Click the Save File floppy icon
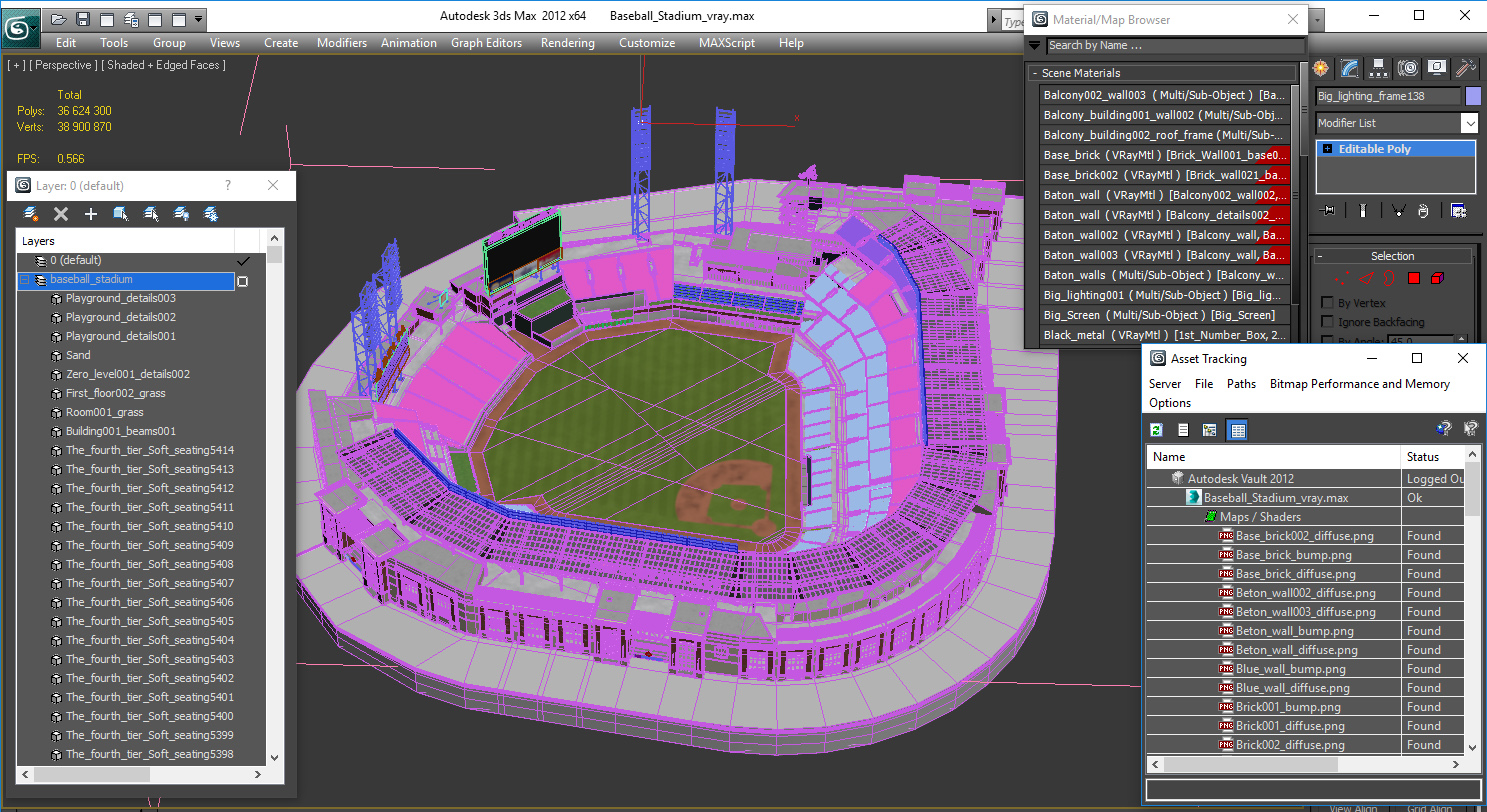 point(83,19)
